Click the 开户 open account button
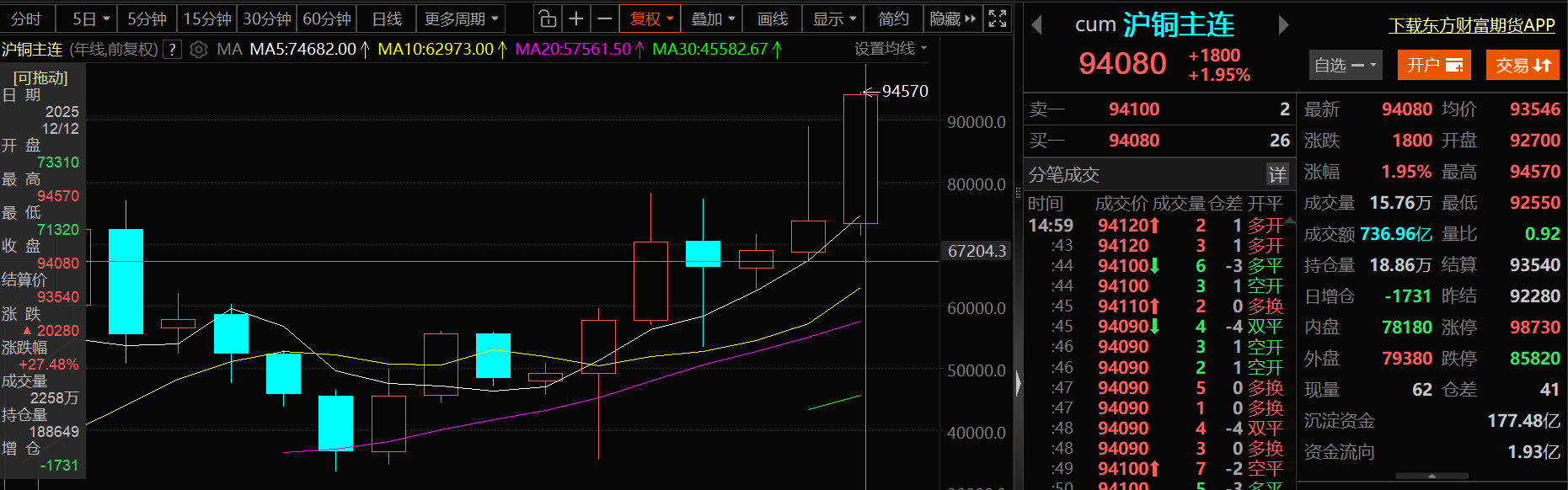 pyautogui.click(x=1433, y=65)
